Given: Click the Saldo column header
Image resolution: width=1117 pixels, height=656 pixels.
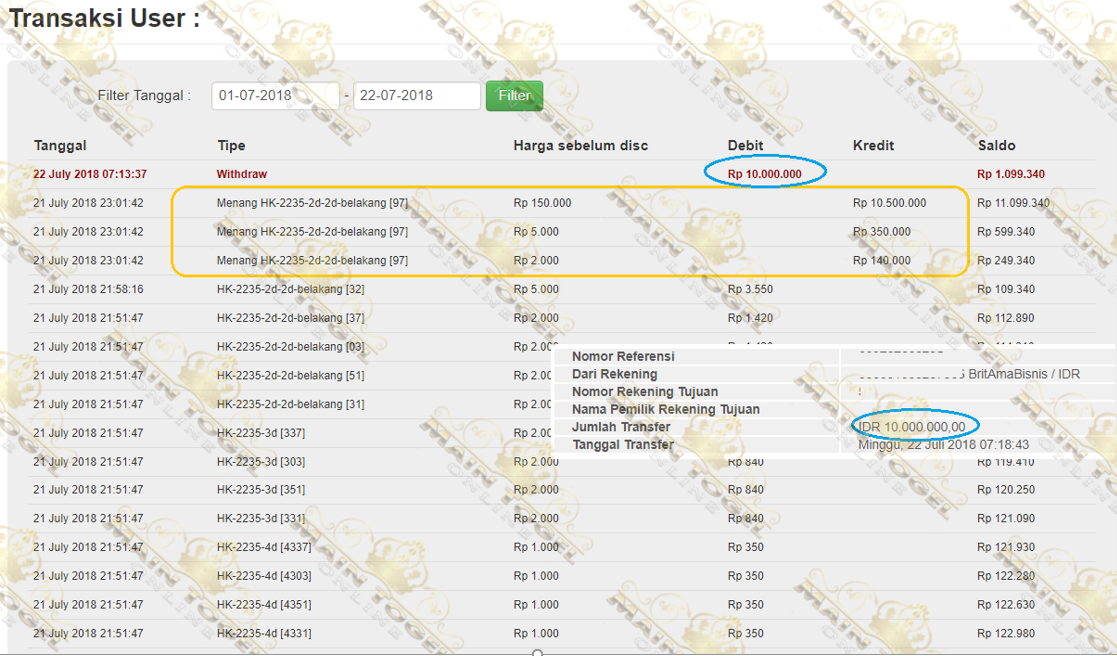Looking at the screenshot, I should 997,146.
